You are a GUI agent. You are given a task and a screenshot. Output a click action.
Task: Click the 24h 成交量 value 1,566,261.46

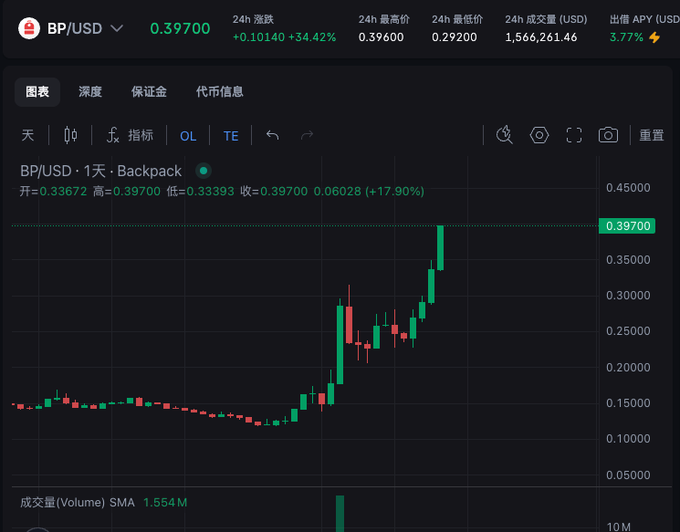point(541,37)
